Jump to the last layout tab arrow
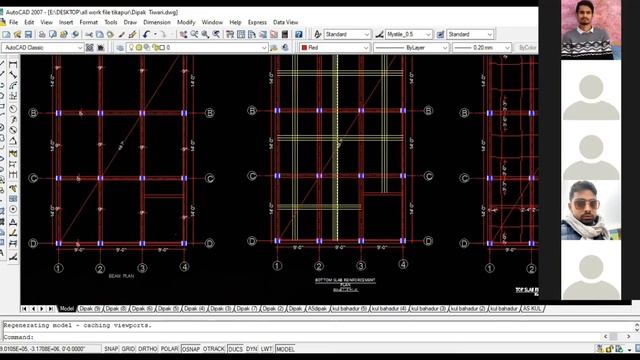 click(x=51, y=309)
